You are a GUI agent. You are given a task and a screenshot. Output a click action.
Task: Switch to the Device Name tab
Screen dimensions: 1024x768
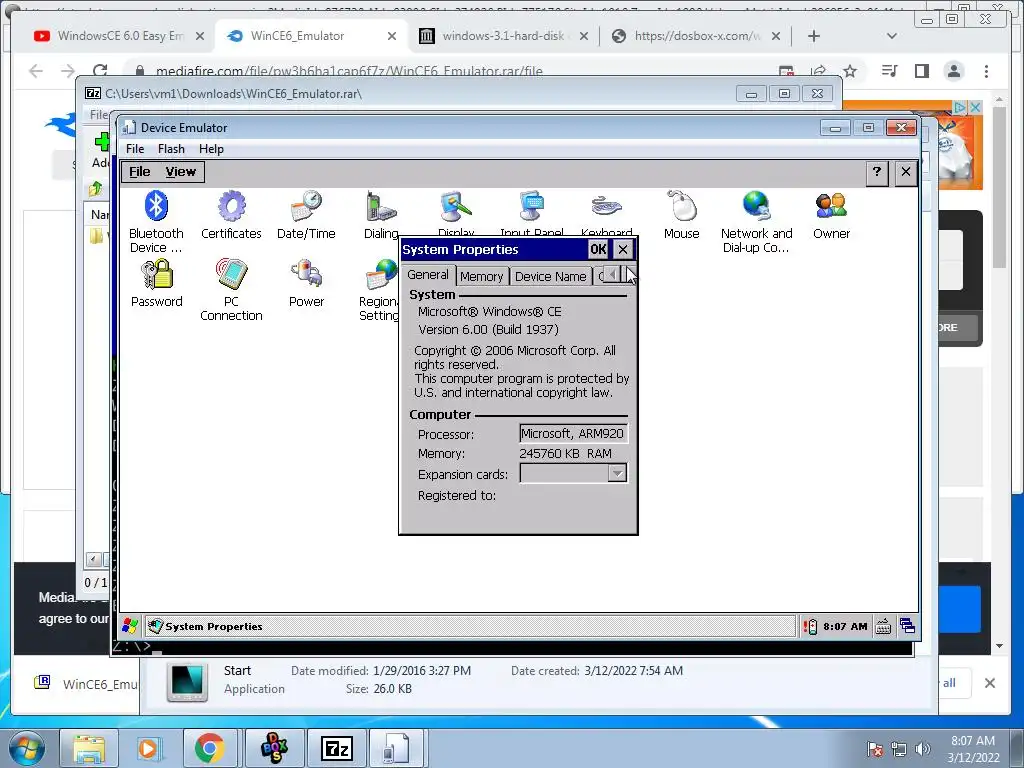(551, 277)
